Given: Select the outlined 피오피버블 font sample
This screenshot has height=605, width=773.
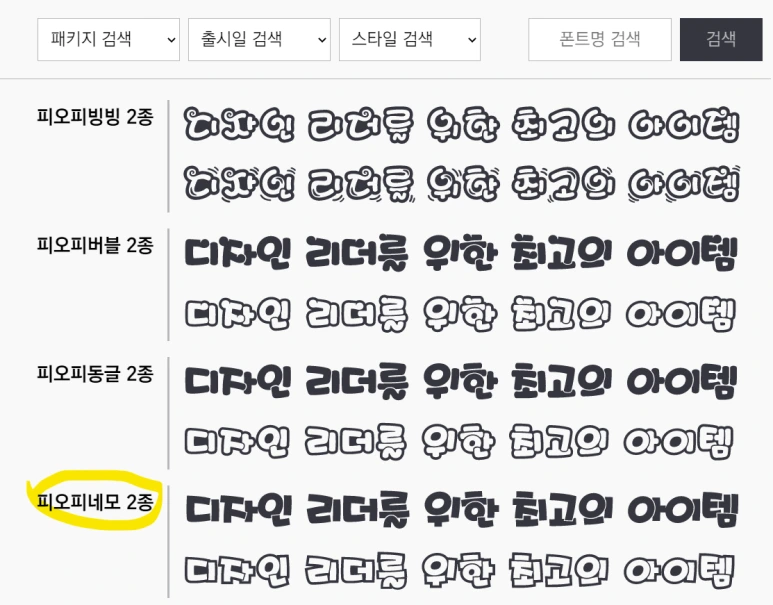Looking at the screenshot, I should pyautogui.click(x=459, y=314).
